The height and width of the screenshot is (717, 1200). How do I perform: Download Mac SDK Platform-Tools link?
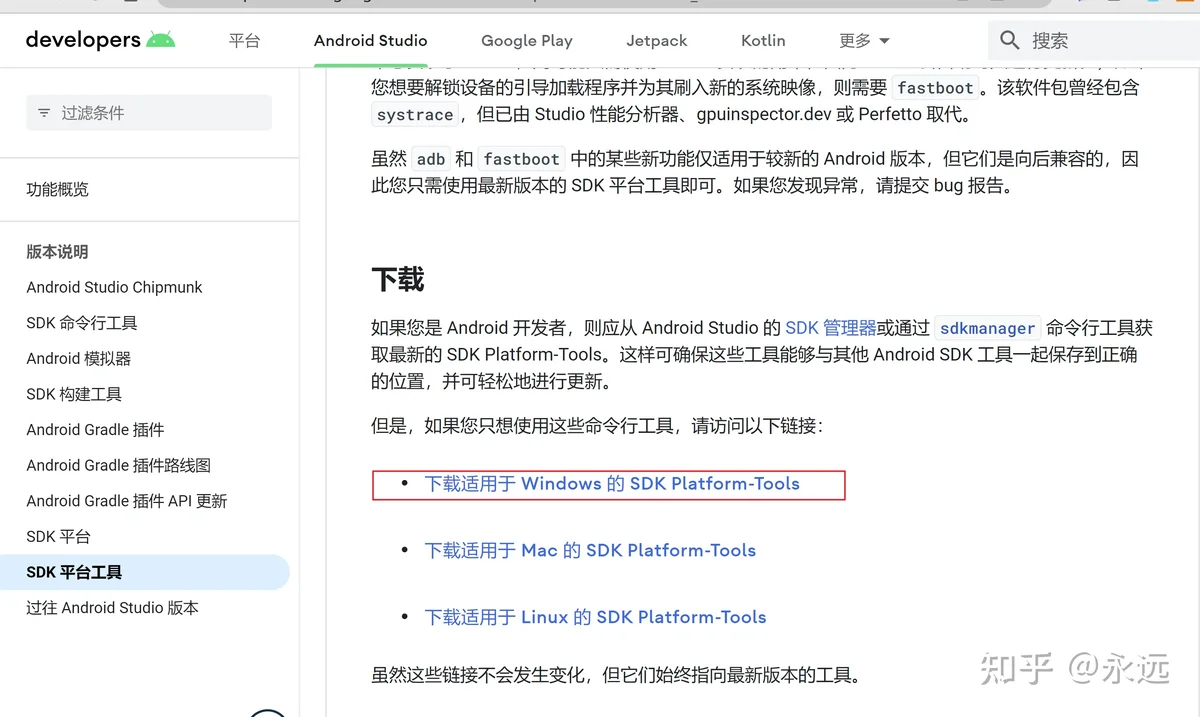pyautogui.click(x=590, y=551)
